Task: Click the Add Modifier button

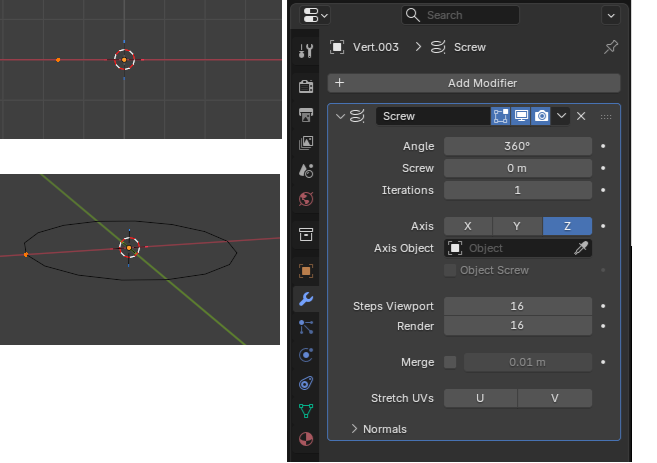Action: pyautogui.click(x=474, y=83)
